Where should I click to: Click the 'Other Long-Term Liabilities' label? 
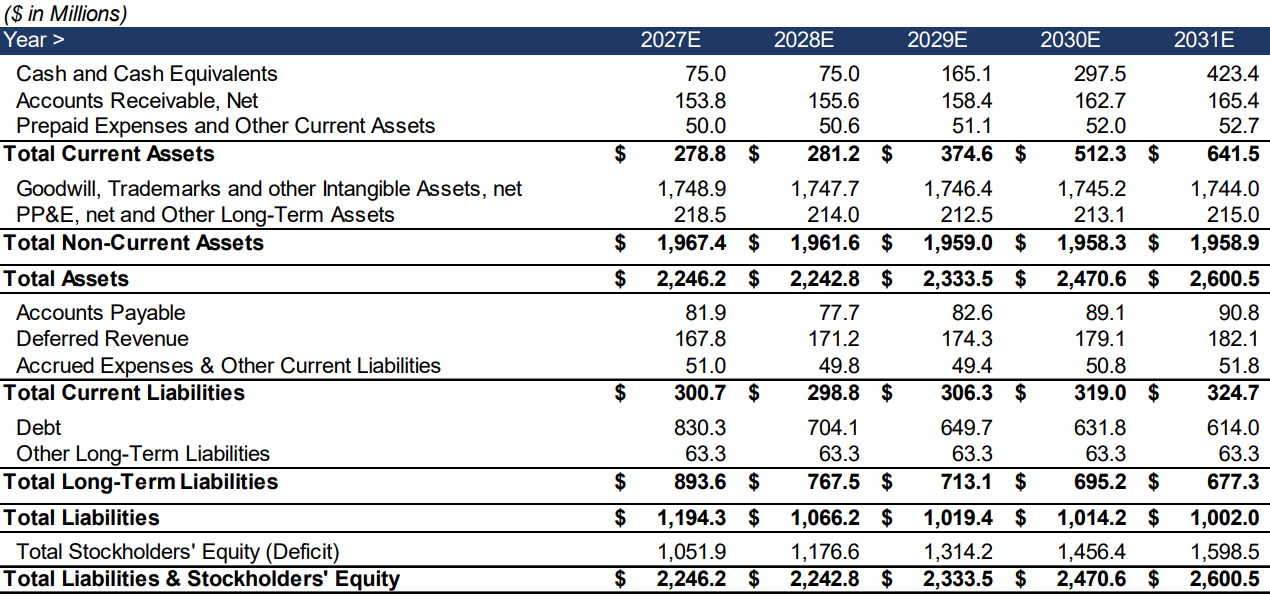click(143, 454)
